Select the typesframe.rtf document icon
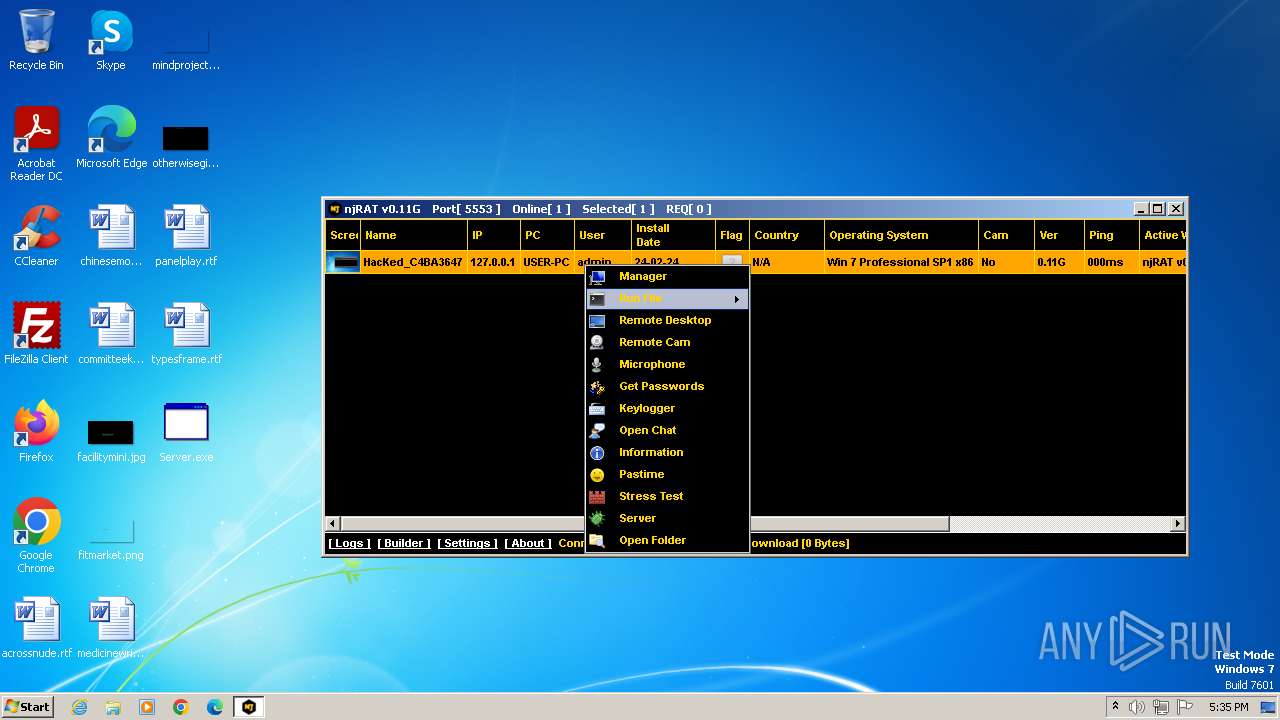Screen dimensions: 1280x720 (x=186, y=334)
